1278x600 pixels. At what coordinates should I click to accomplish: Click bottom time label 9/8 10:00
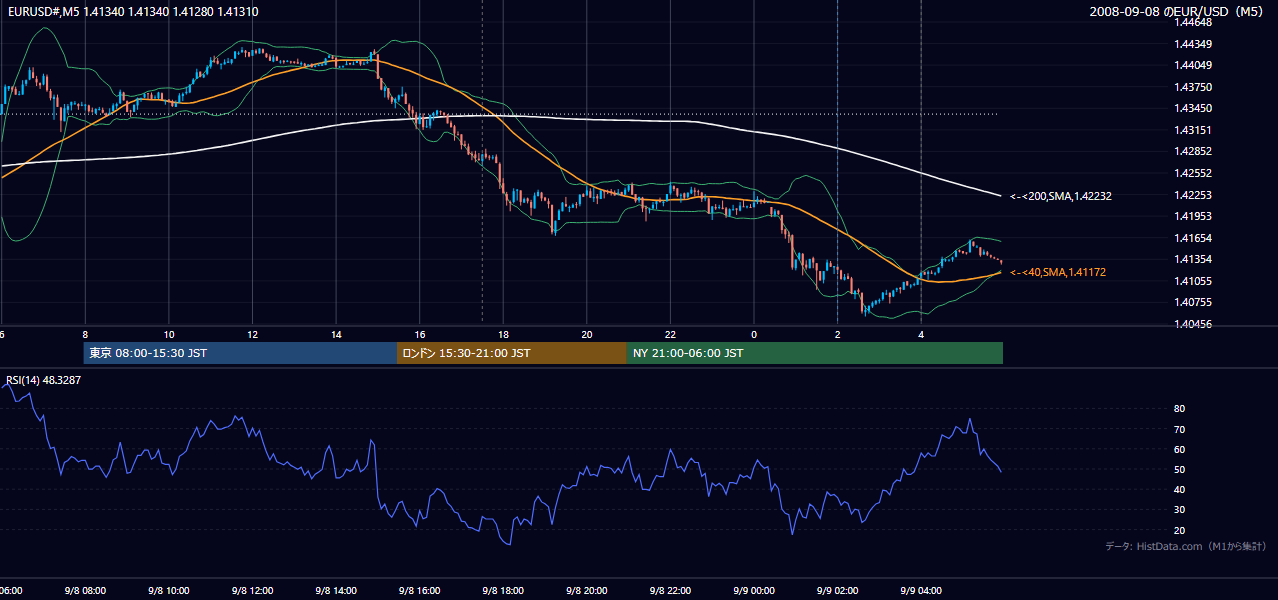[169, 591]
